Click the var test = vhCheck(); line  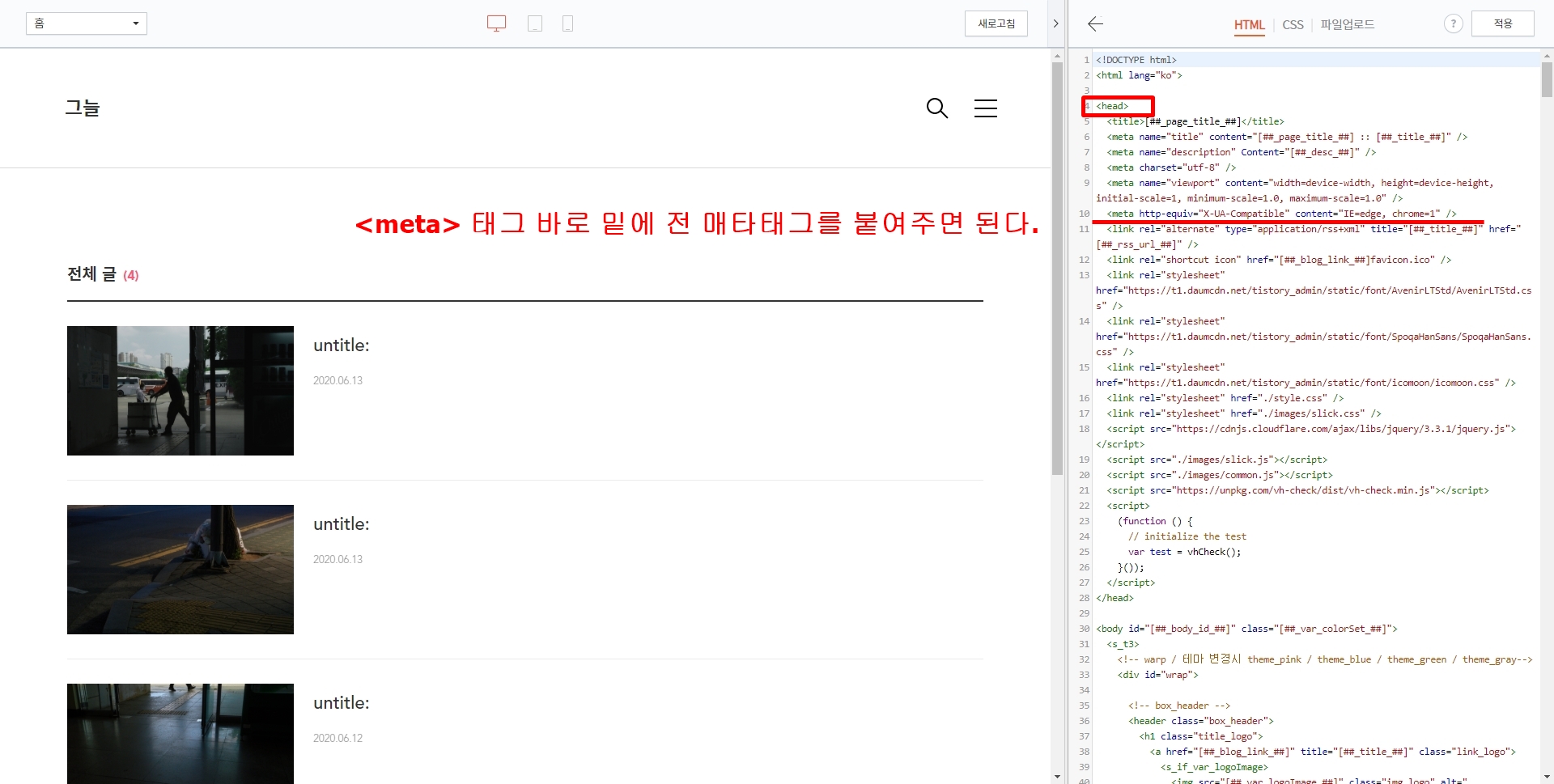pos(1184,552)
